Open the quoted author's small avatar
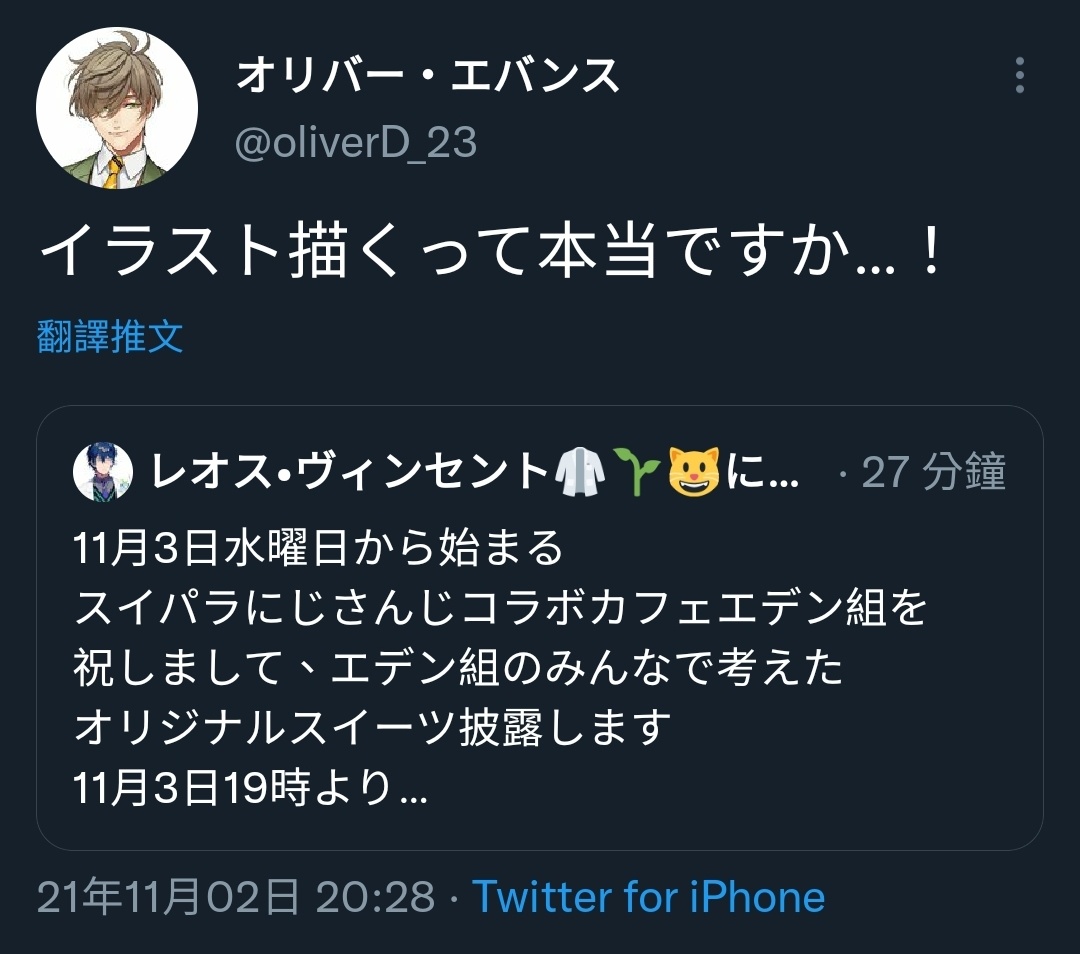The image size is (1080, 954). (103, 472)
